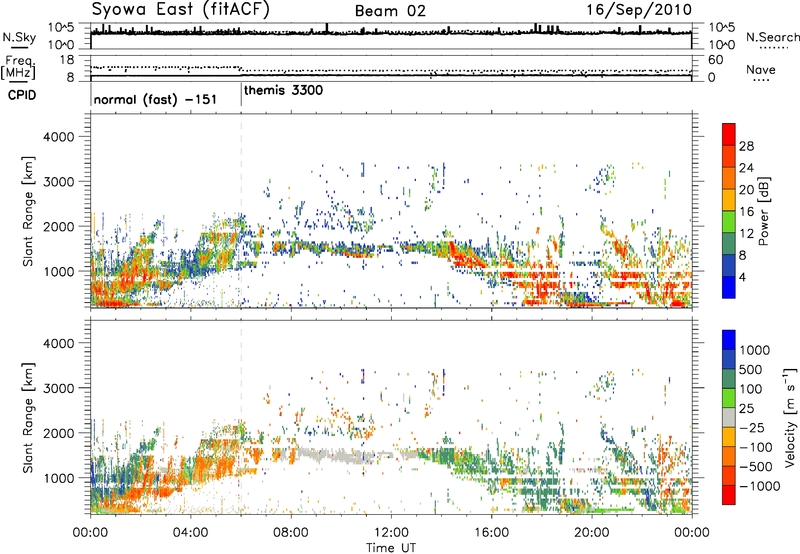Click the '16:00' time tick label

pyautogui.click(x=491, y=533)
